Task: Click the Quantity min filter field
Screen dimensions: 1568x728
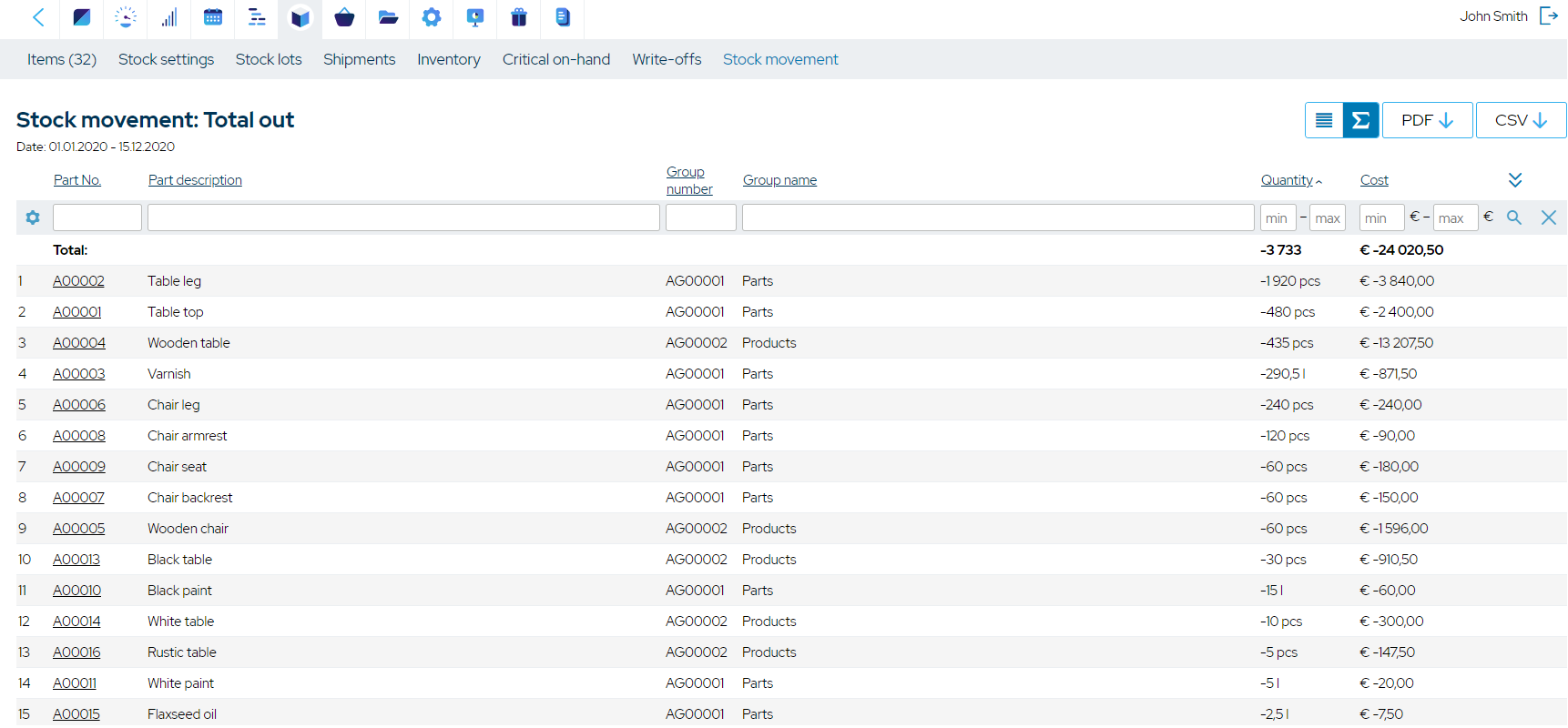Action: [x=1278, y=217]
